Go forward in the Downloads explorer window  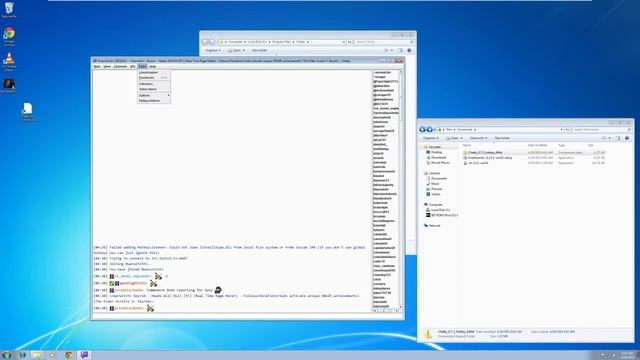tap(429, 129)
